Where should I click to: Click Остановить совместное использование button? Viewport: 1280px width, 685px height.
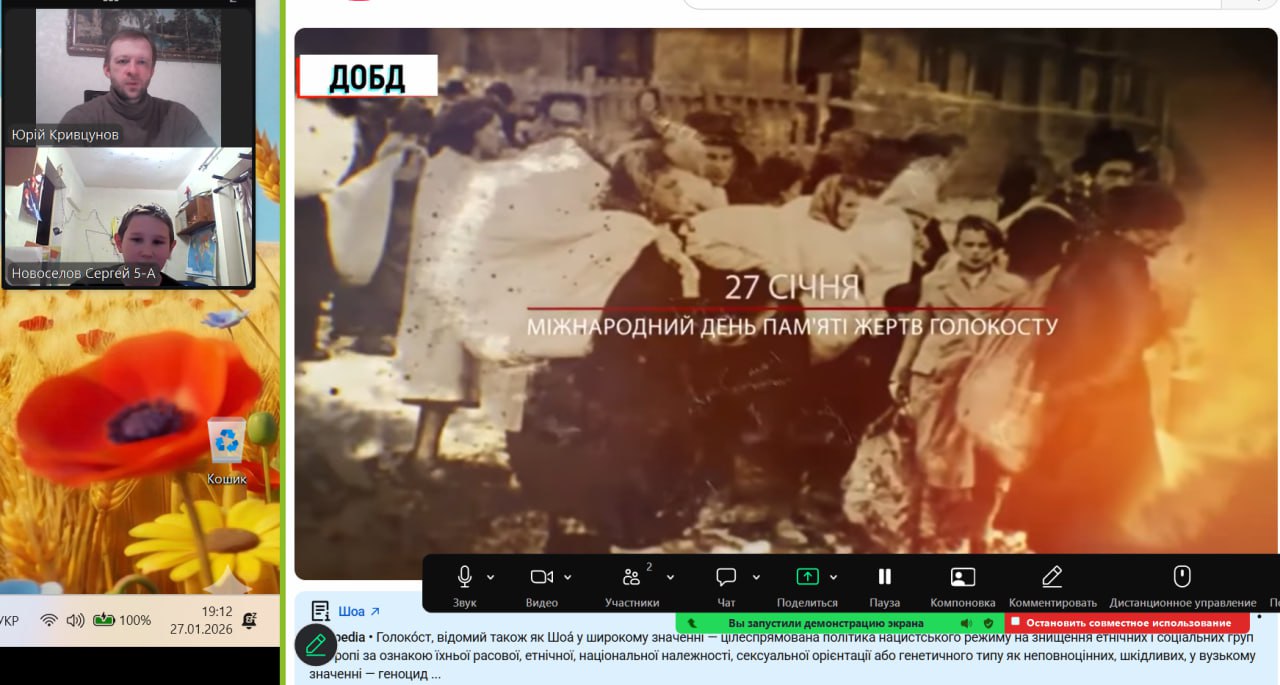(x=1126, y=622)
